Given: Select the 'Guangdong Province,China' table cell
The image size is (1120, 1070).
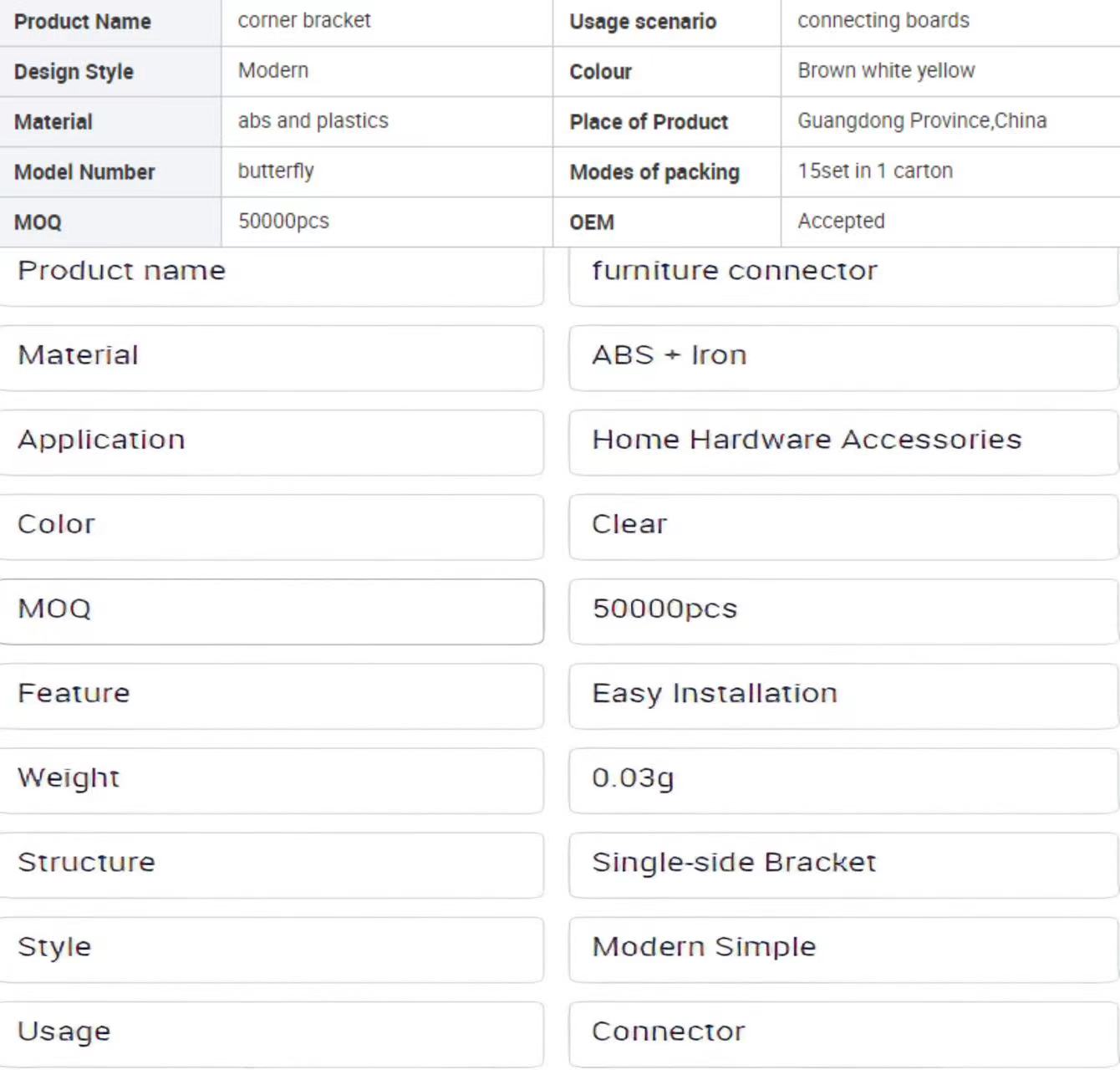Looking at the screenshot, I should [x=949, y=121].
